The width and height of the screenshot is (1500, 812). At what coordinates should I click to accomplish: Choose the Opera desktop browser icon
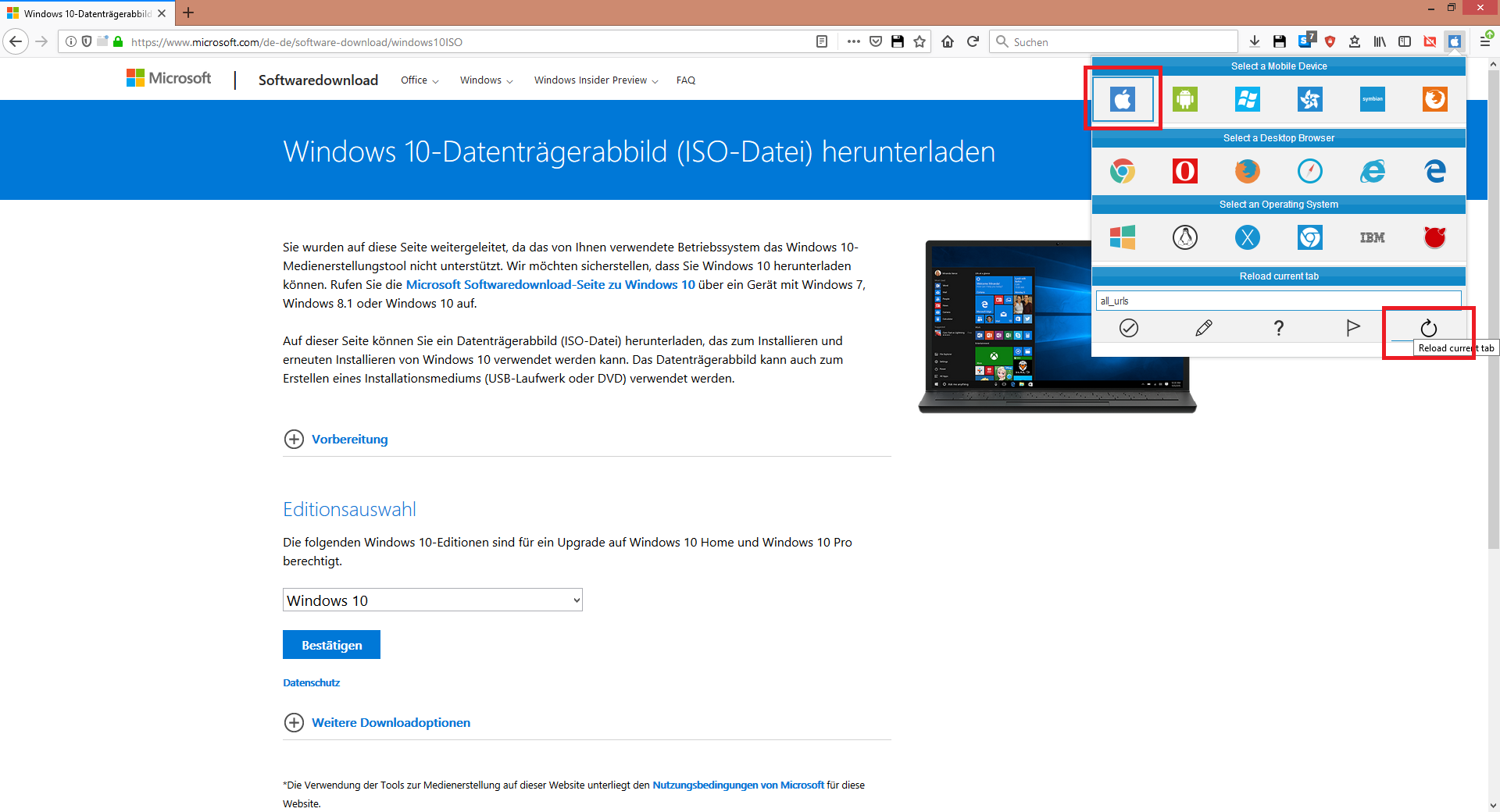click(1184, 171)
